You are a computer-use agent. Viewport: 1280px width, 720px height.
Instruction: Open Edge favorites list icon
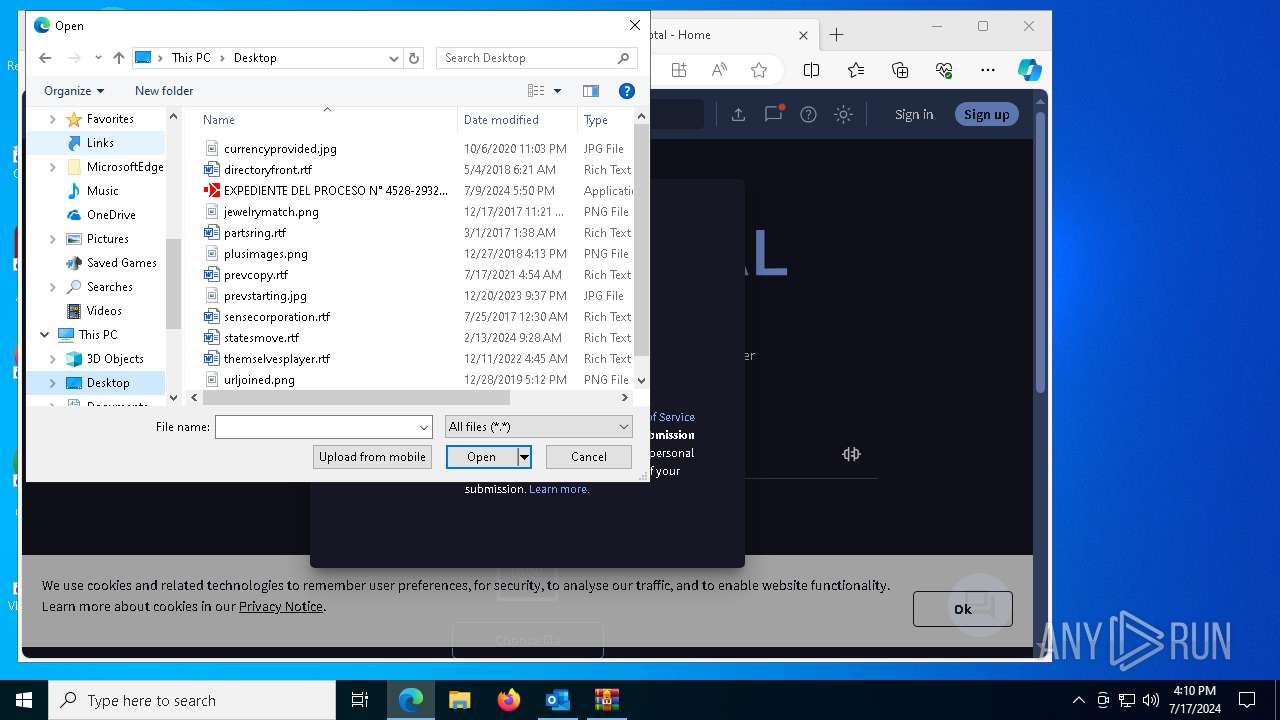856,70
